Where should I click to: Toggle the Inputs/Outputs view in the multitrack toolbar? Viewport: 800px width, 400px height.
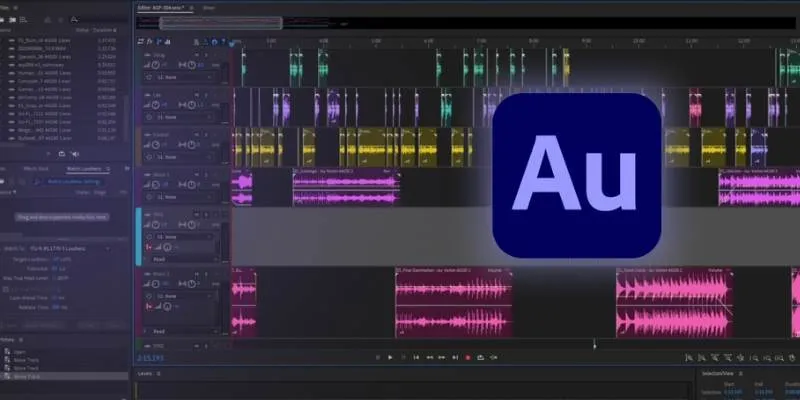click(141, 42)
